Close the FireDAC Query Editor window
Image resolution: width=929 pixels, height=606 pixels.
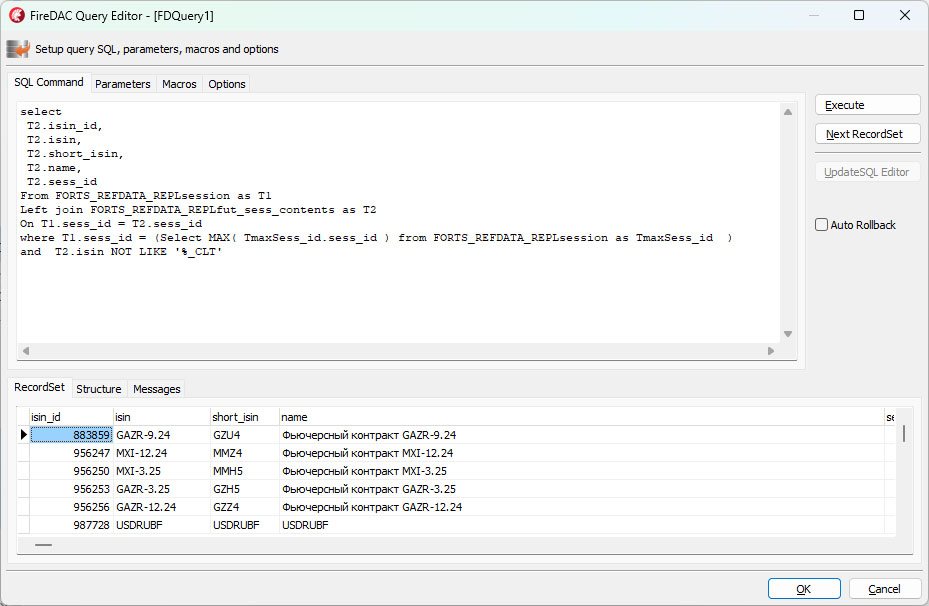click(905, 15)
